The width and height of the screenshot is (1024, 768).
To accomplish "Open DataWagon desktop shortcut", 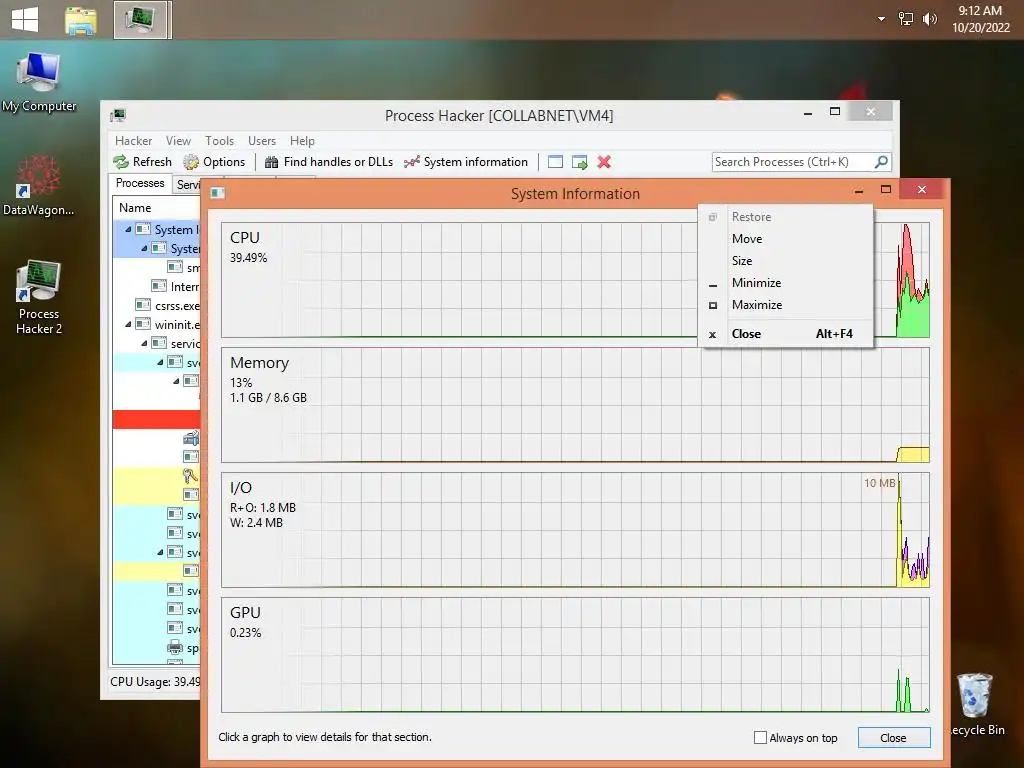I will 39,185.
